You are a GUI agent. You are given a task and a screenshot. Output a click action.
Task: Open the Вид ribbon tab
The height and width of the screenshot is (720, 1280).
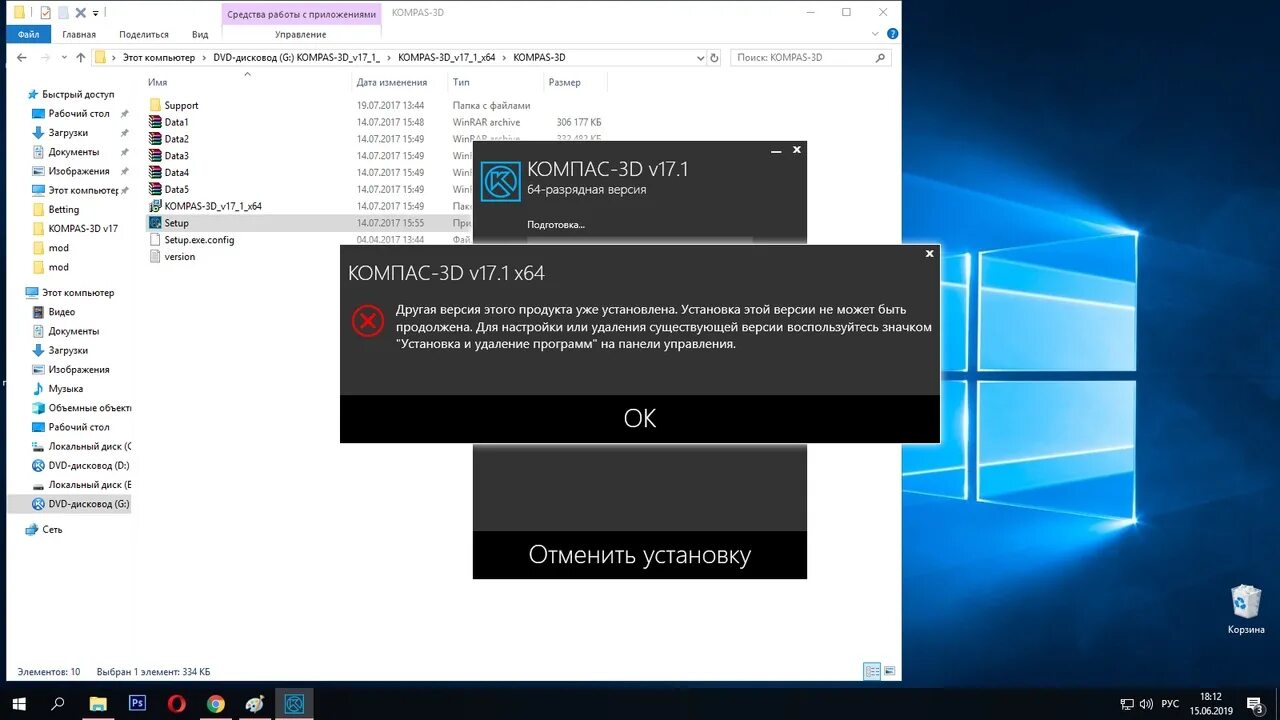[x=200, y=34]
